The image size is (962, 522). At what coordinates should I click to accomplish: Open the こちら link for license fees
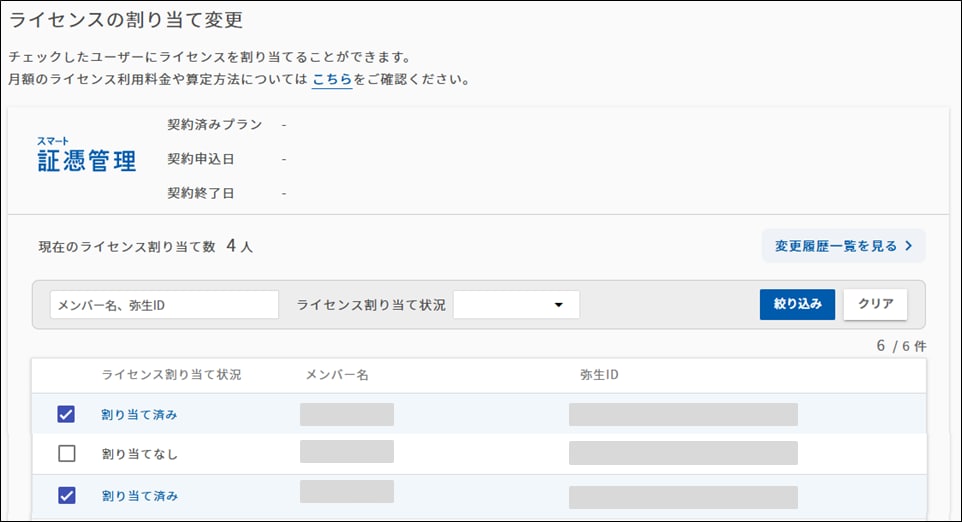tap(331, 79)
